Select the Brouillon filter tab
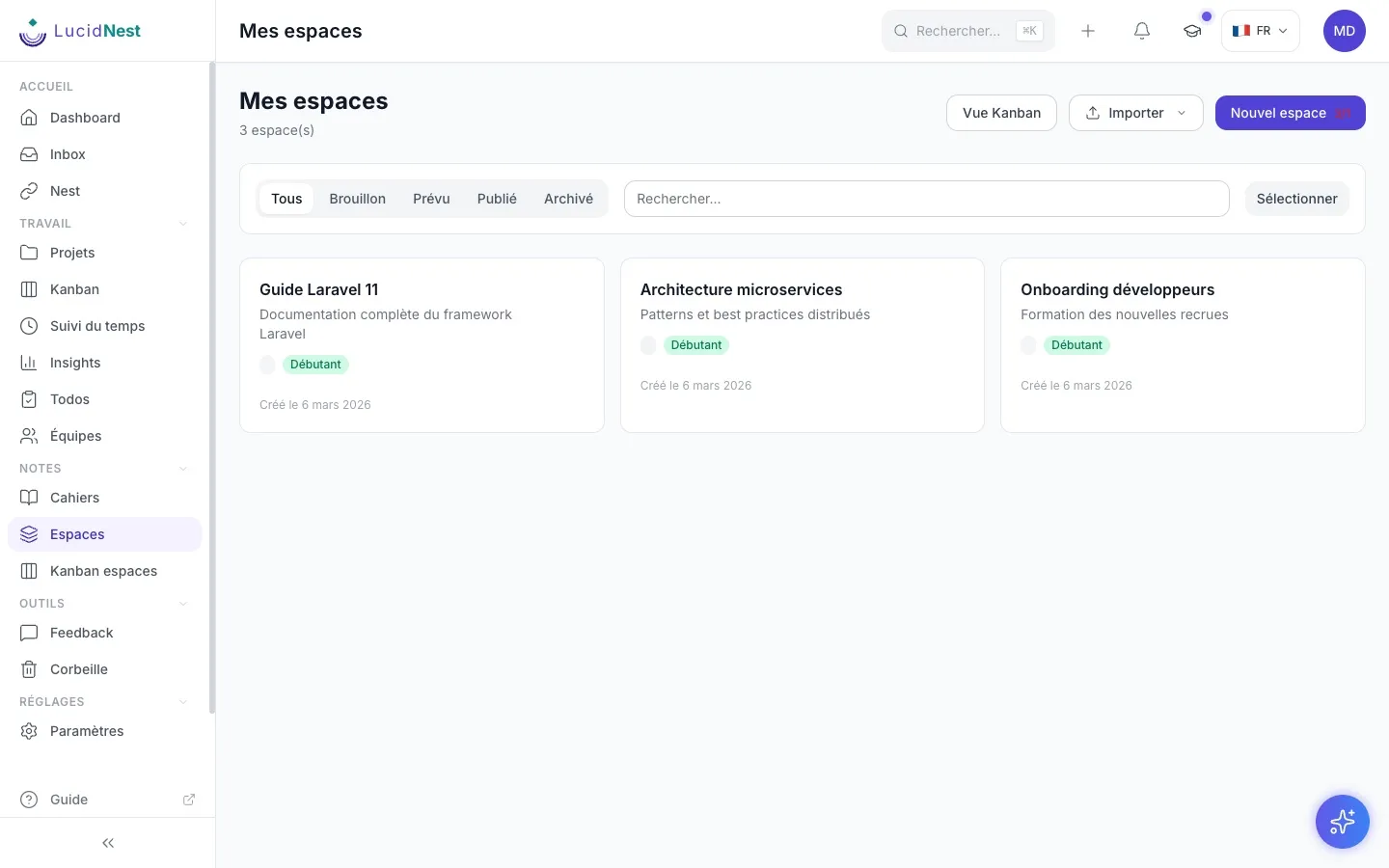The image size is (1389, 868). 357,199
